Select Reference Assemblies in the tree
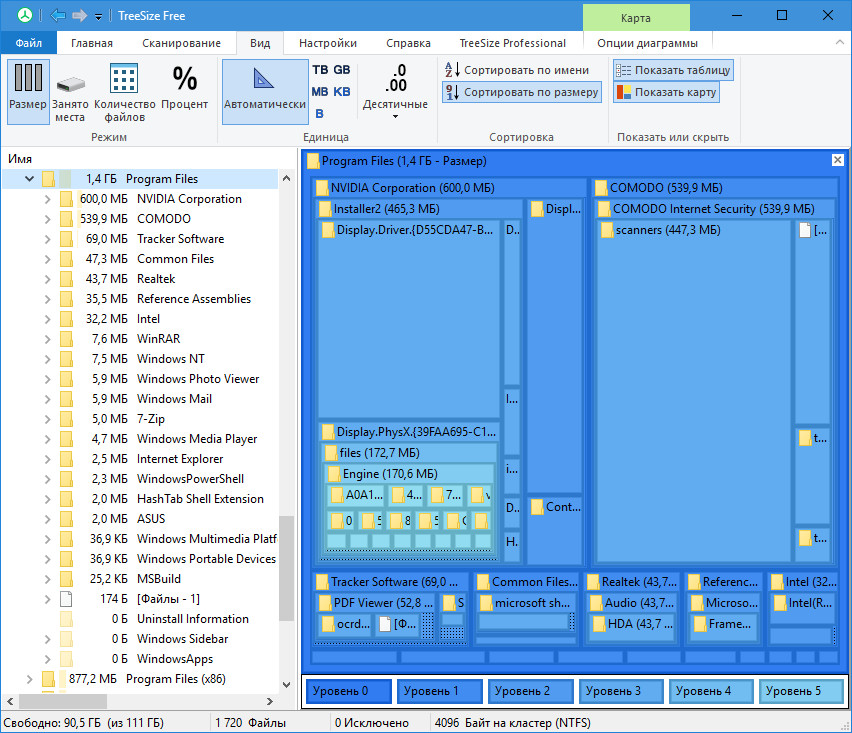The width and height of the screenshot is (852, 733). (x=193, y=299)
